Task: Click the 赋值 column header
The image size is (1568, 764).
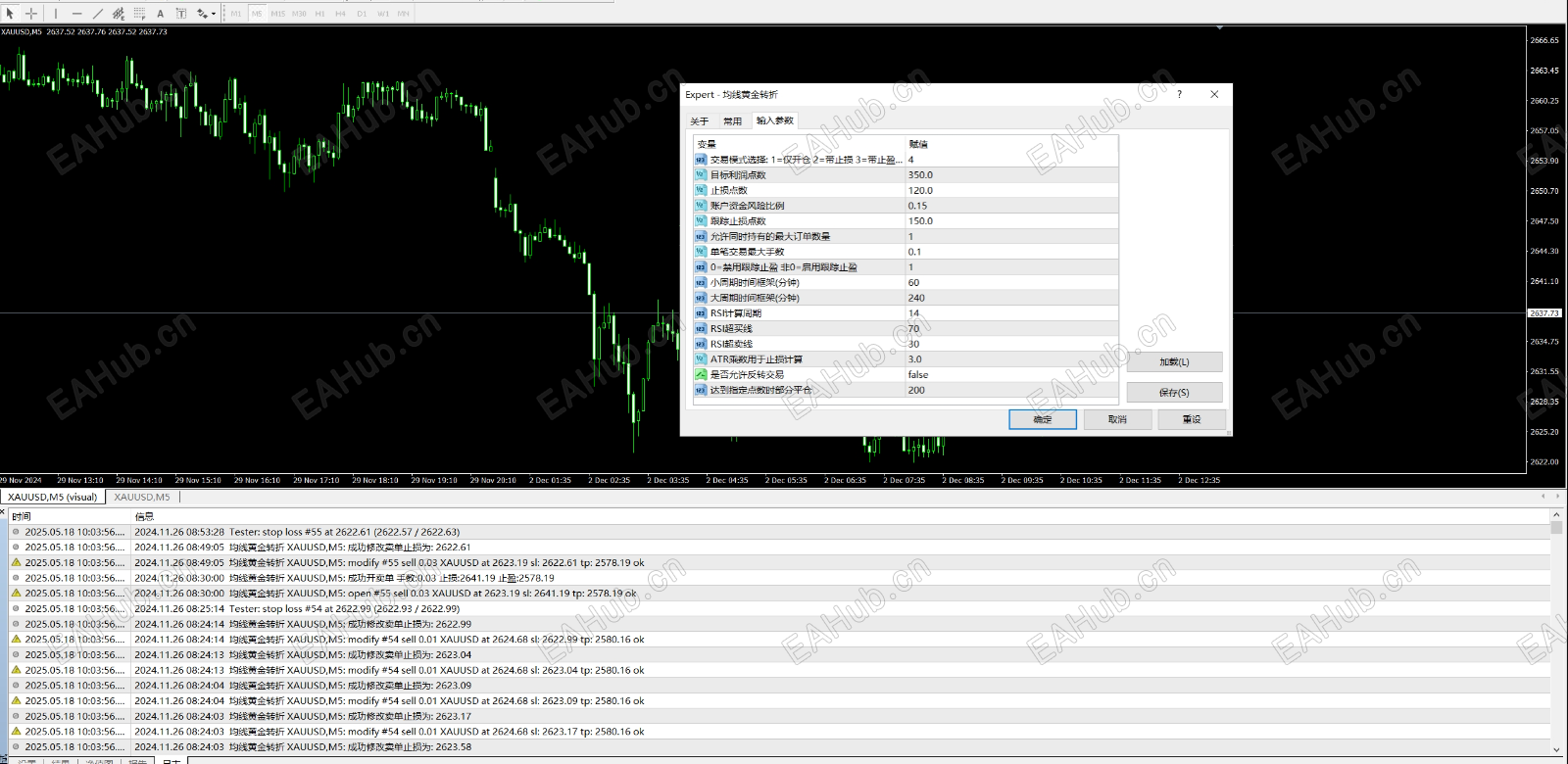Action: [x=1011, y=144]
